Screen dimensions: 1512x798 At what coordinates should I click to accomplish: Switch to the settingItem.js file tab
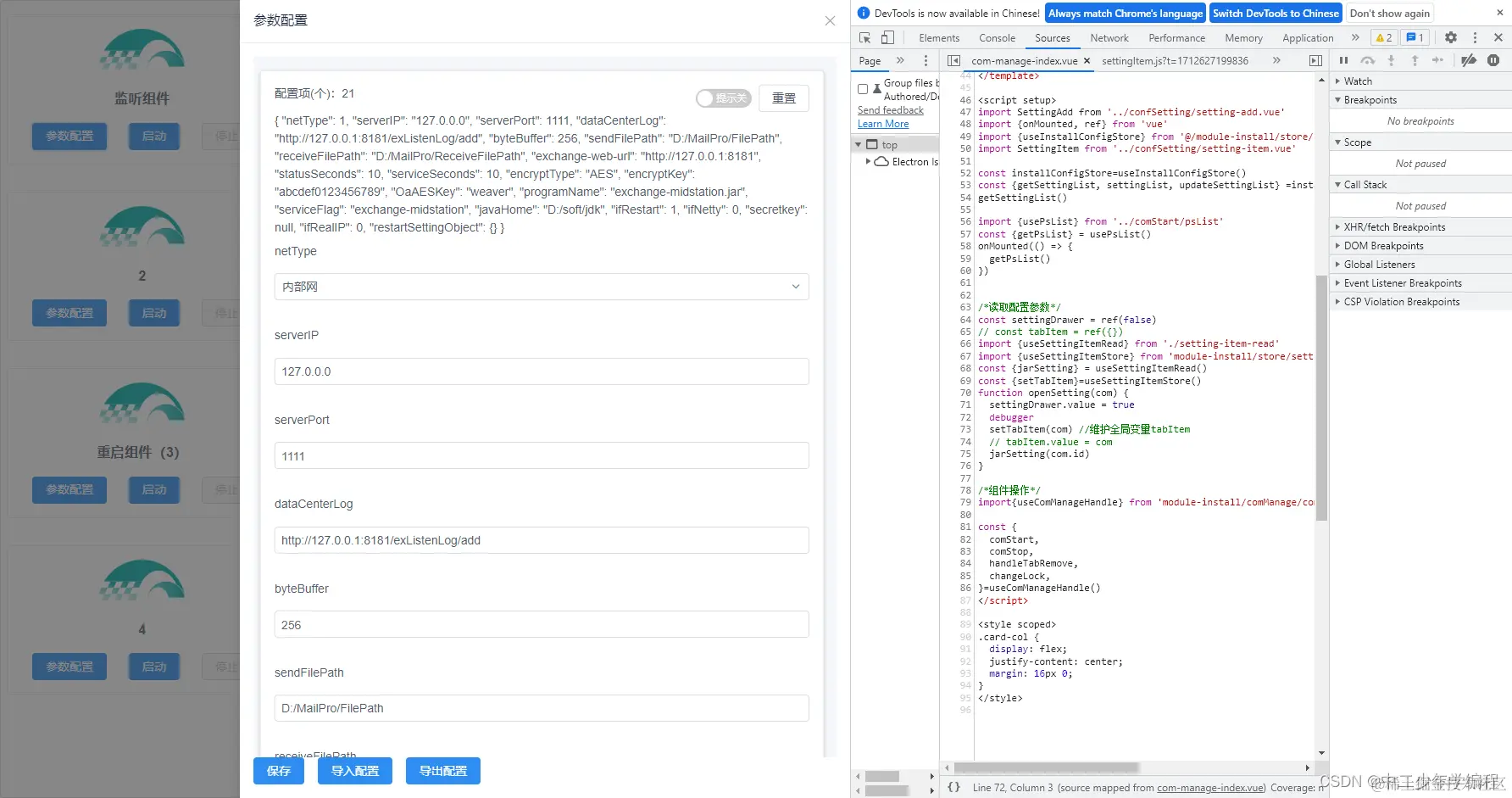click(1175, 61)
